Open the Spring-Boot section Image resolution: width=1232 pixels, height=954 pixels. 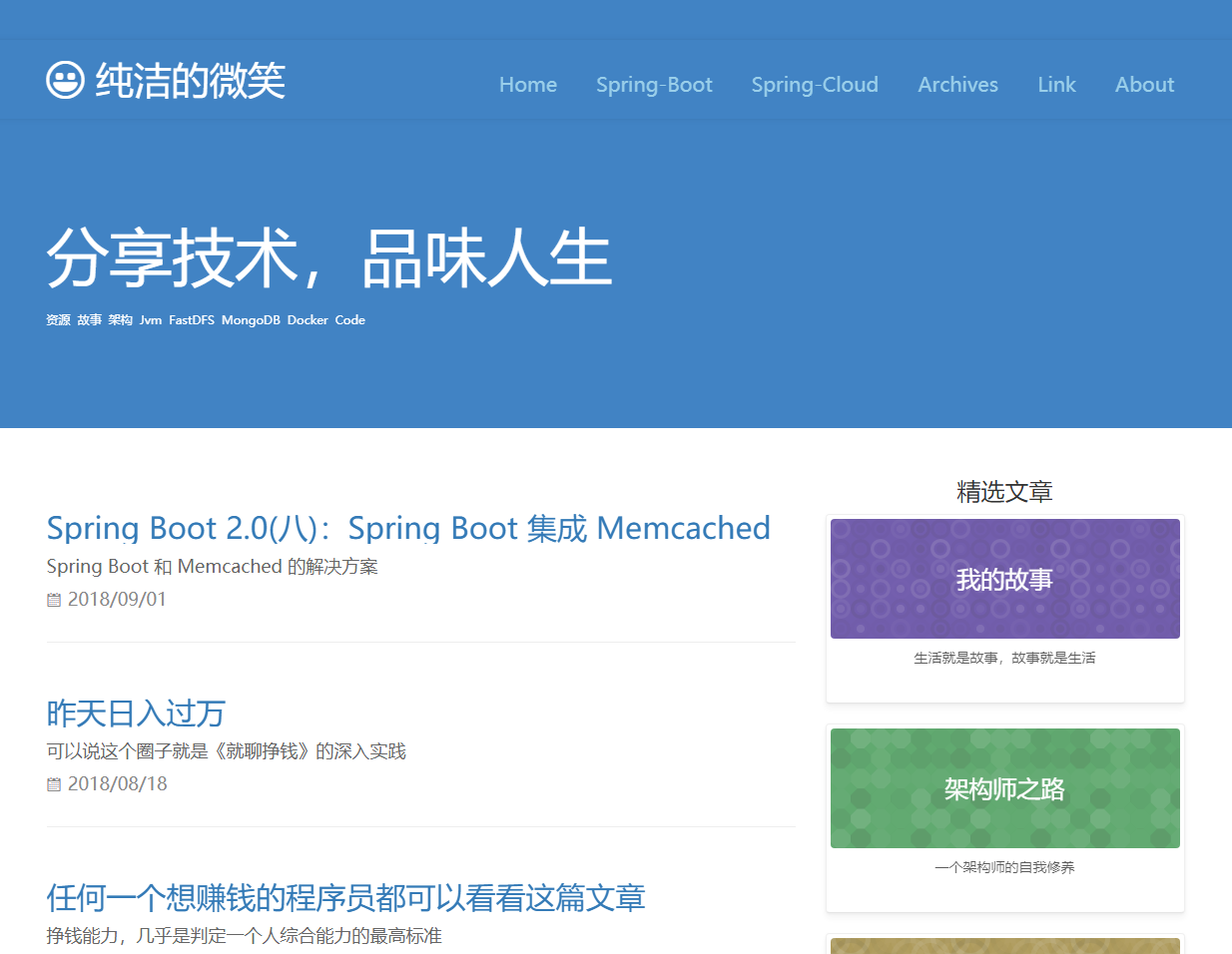click(654, 85)
